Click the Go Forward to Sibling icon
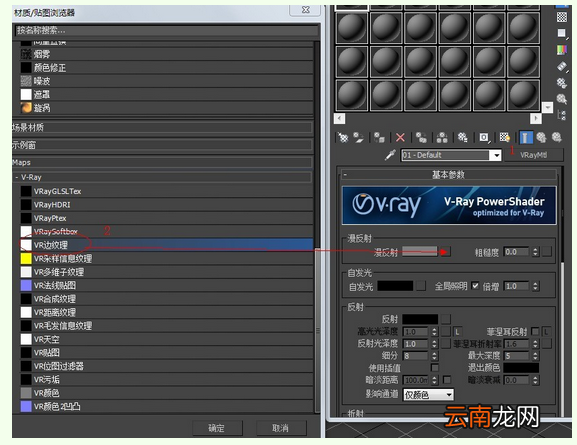The image size is (577, 445). 556,138
